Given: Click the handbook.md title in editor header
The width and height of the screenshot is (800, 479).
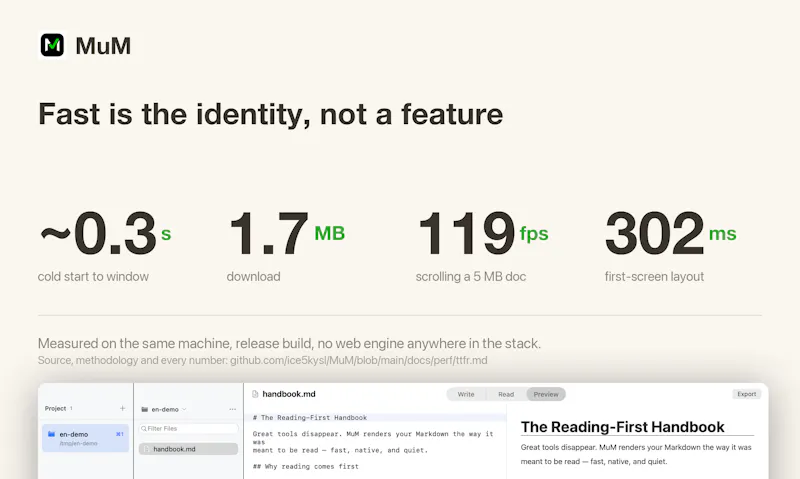Looking at the screenshot, I should tap(289, 394).
